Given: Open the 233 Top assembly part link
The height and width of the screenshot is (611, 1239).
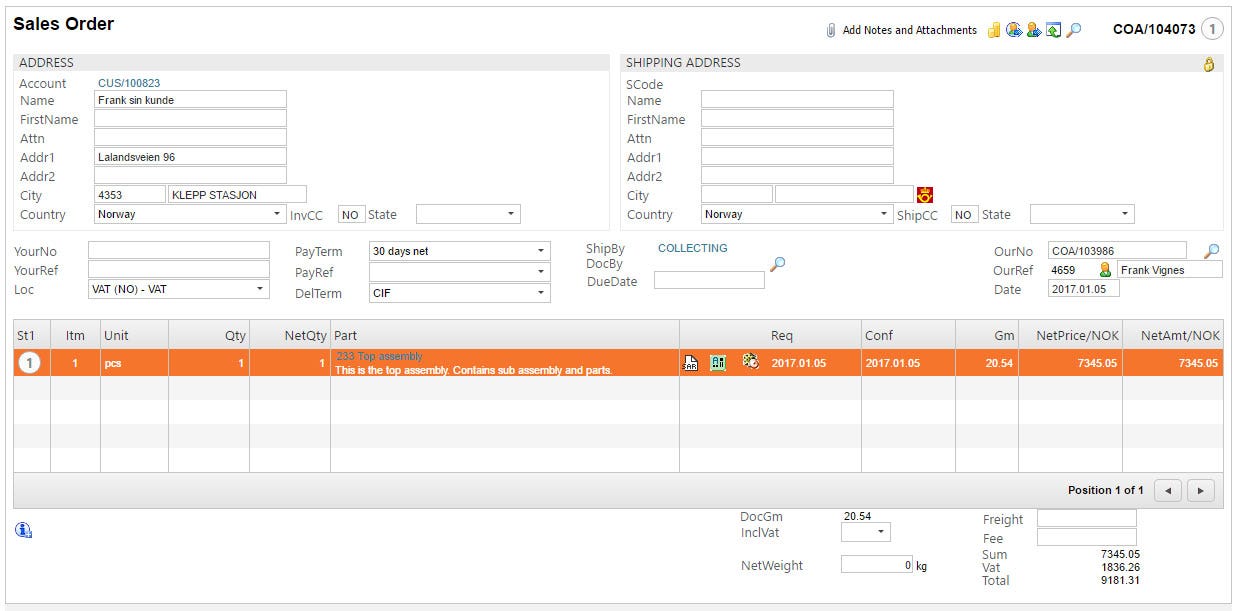Looking at the screenshot, I should [x=379, y=356].
